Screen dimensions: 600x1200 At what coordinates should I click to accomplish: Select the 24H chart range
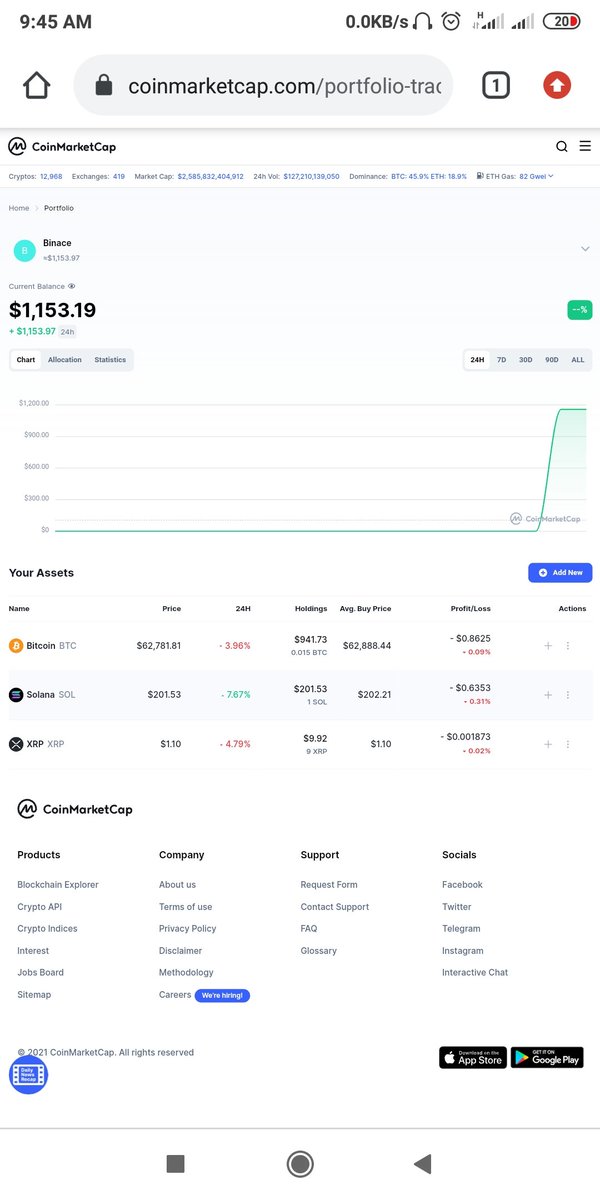click(x=477, y=360)
